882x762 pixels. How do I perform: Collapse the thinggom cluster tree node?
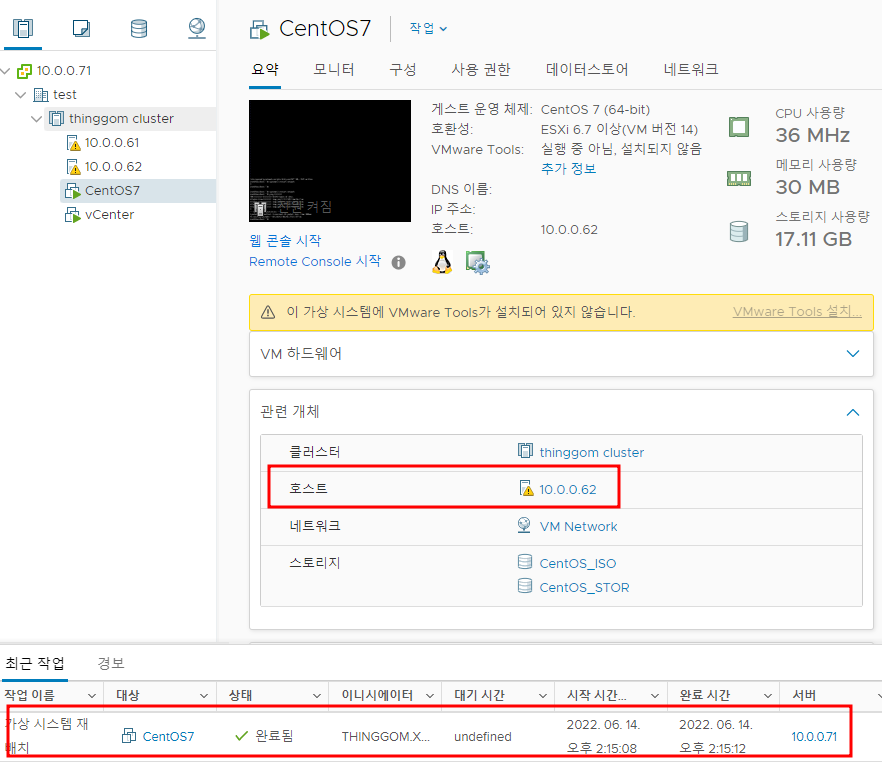[x=37, y=119]
